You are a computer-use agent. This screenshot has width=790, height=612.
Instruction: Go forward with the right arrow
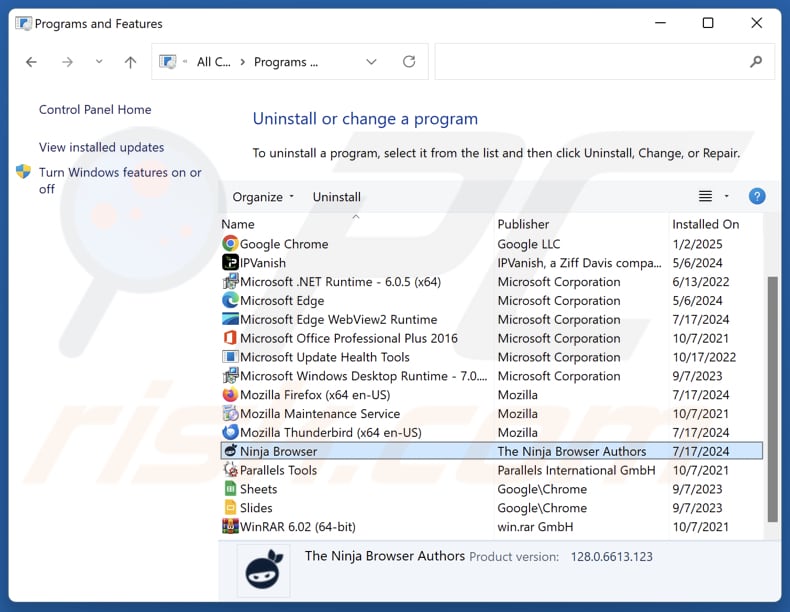[x=68, y=62]
